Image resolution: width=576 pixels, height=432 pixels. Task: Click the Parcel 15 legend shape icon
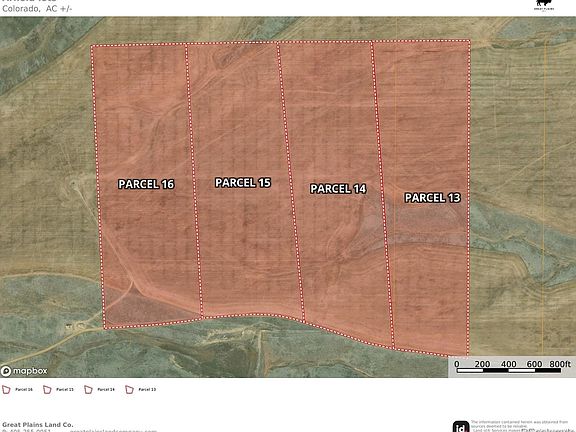tap(47, 389)
